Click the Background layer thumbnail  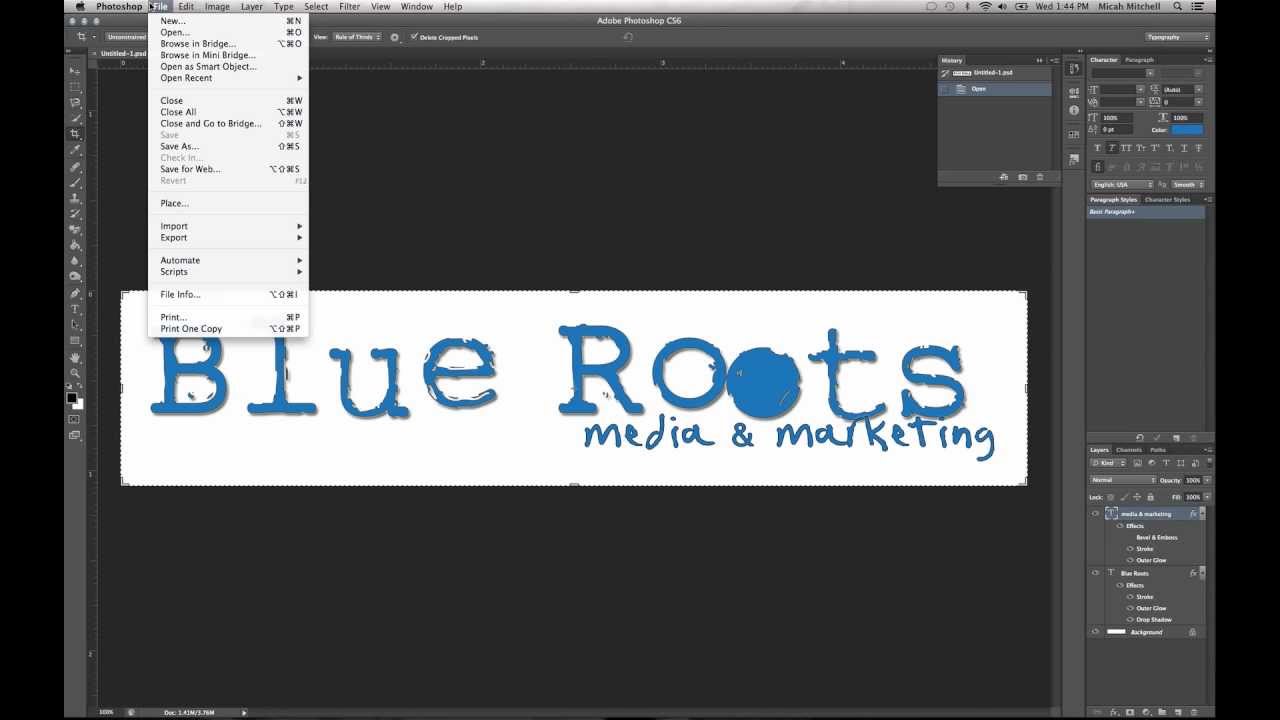[1116, 632]
